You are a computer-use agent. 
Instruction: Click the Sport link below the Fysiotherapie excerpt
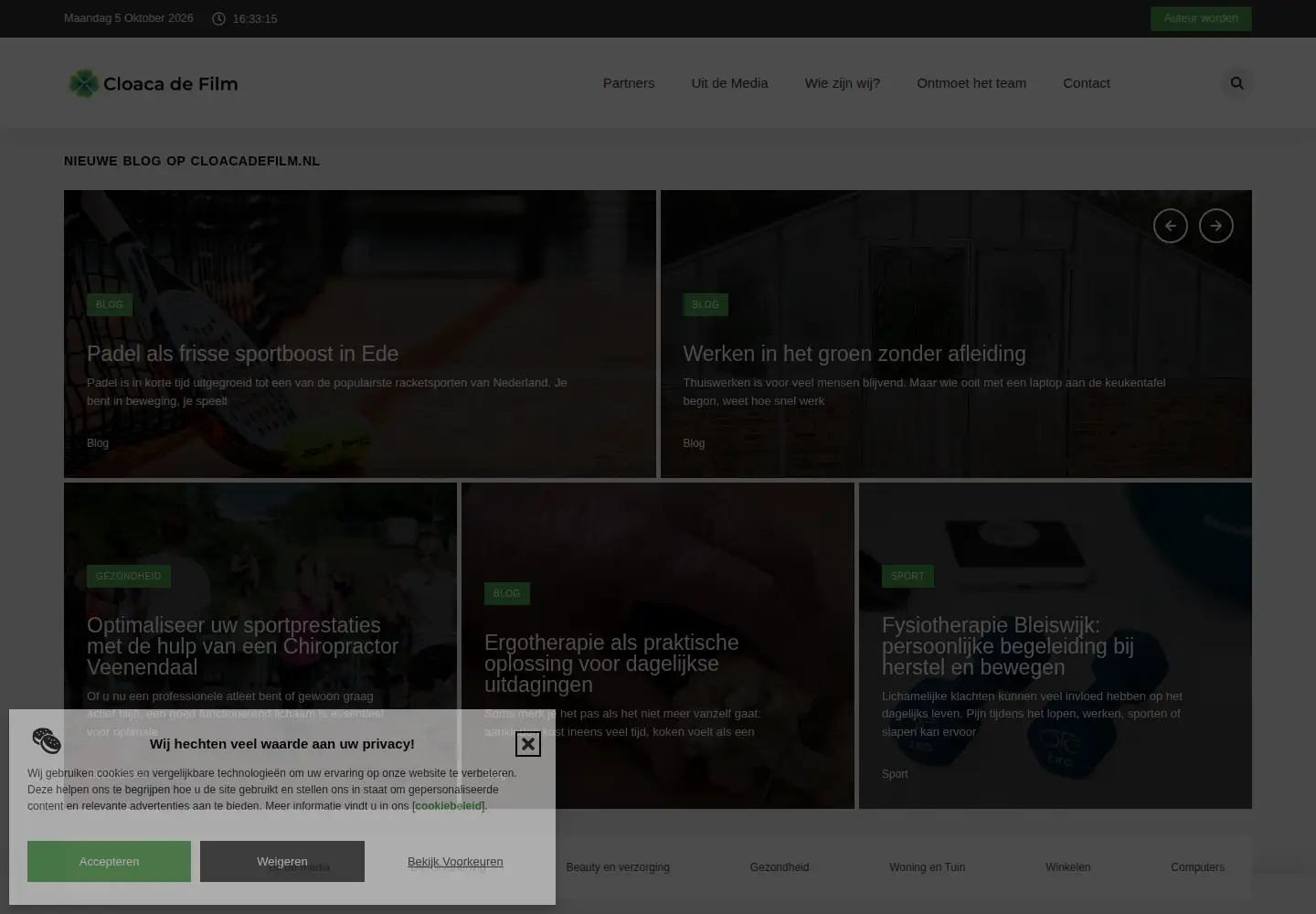tap(896, 774)
